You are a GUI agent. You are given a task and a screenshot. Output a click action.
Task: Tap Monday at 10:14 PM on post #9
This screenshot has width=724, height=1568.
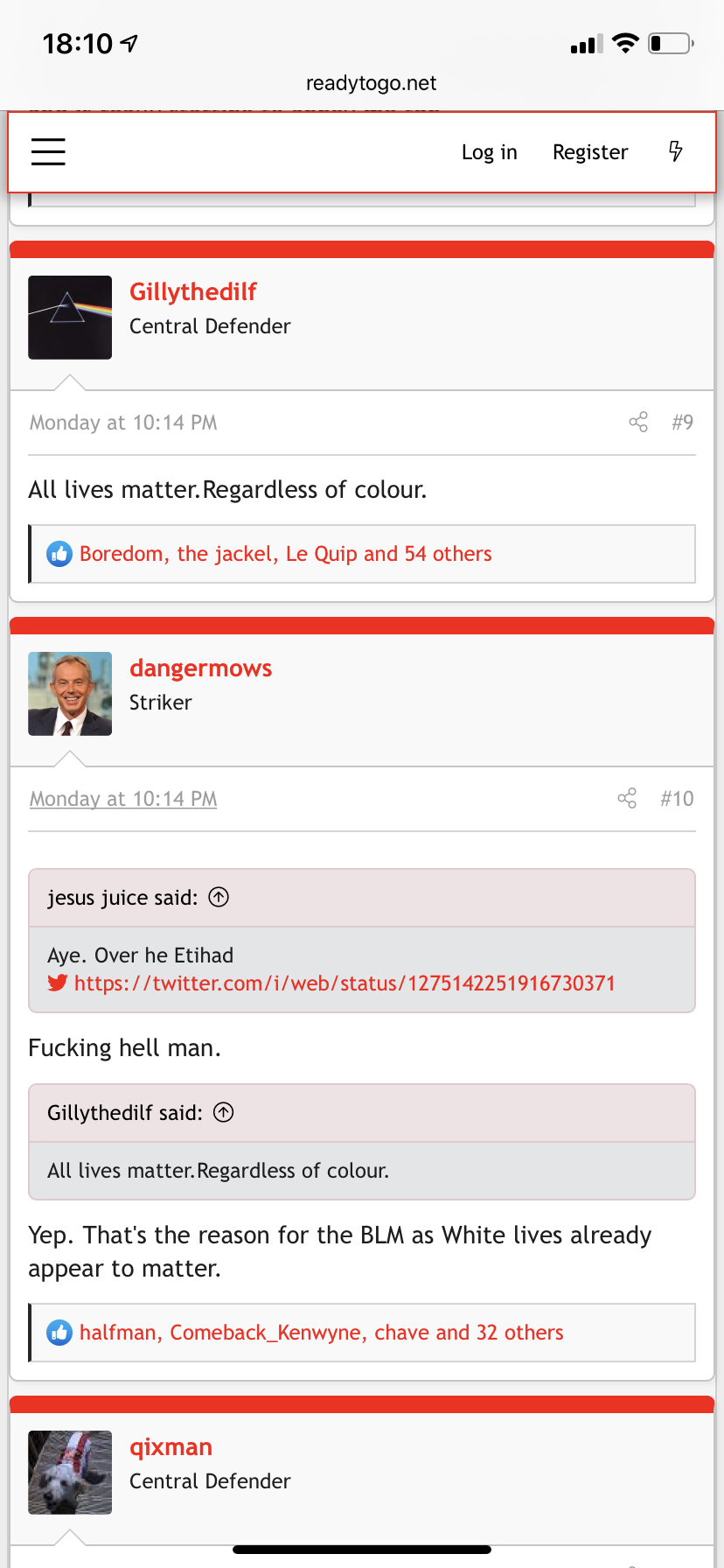coord(123,423)
